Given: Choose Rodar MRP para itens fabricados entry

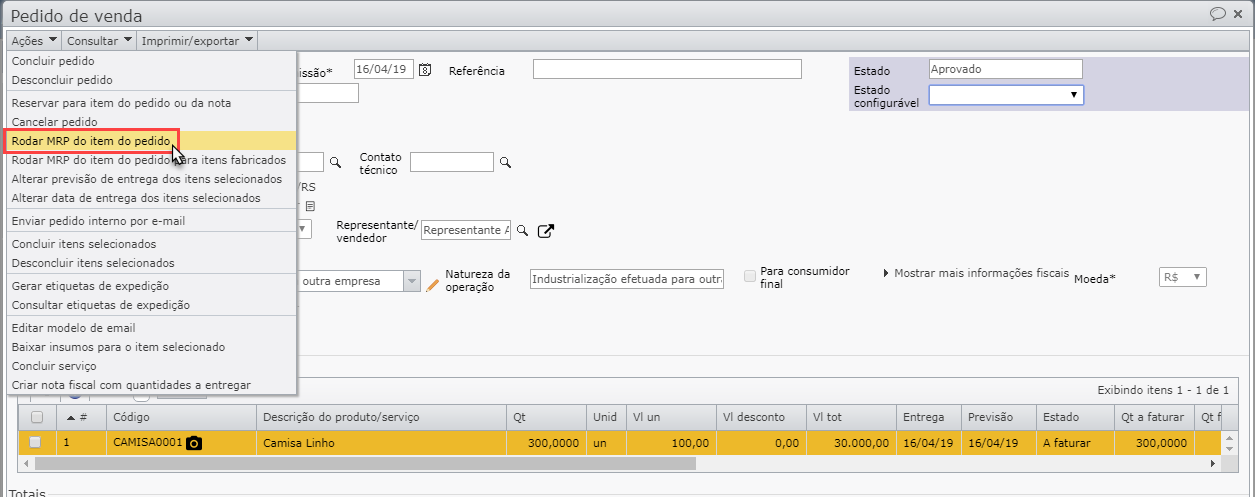Looking at the screenshot, I should pyautogui.click(x=151, y=160).
